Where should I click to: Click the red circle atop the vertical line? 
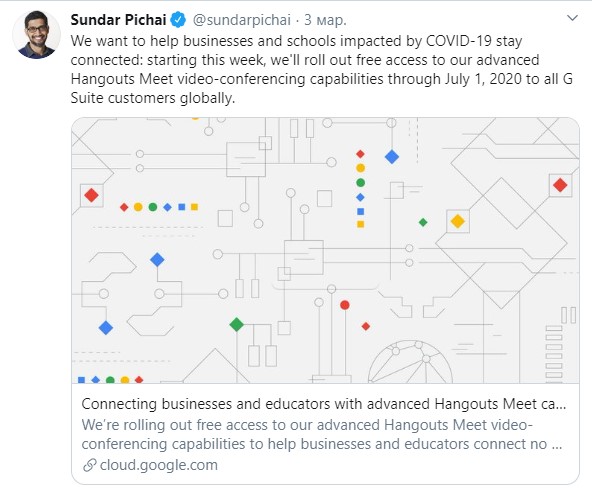(x=345, y=305)
